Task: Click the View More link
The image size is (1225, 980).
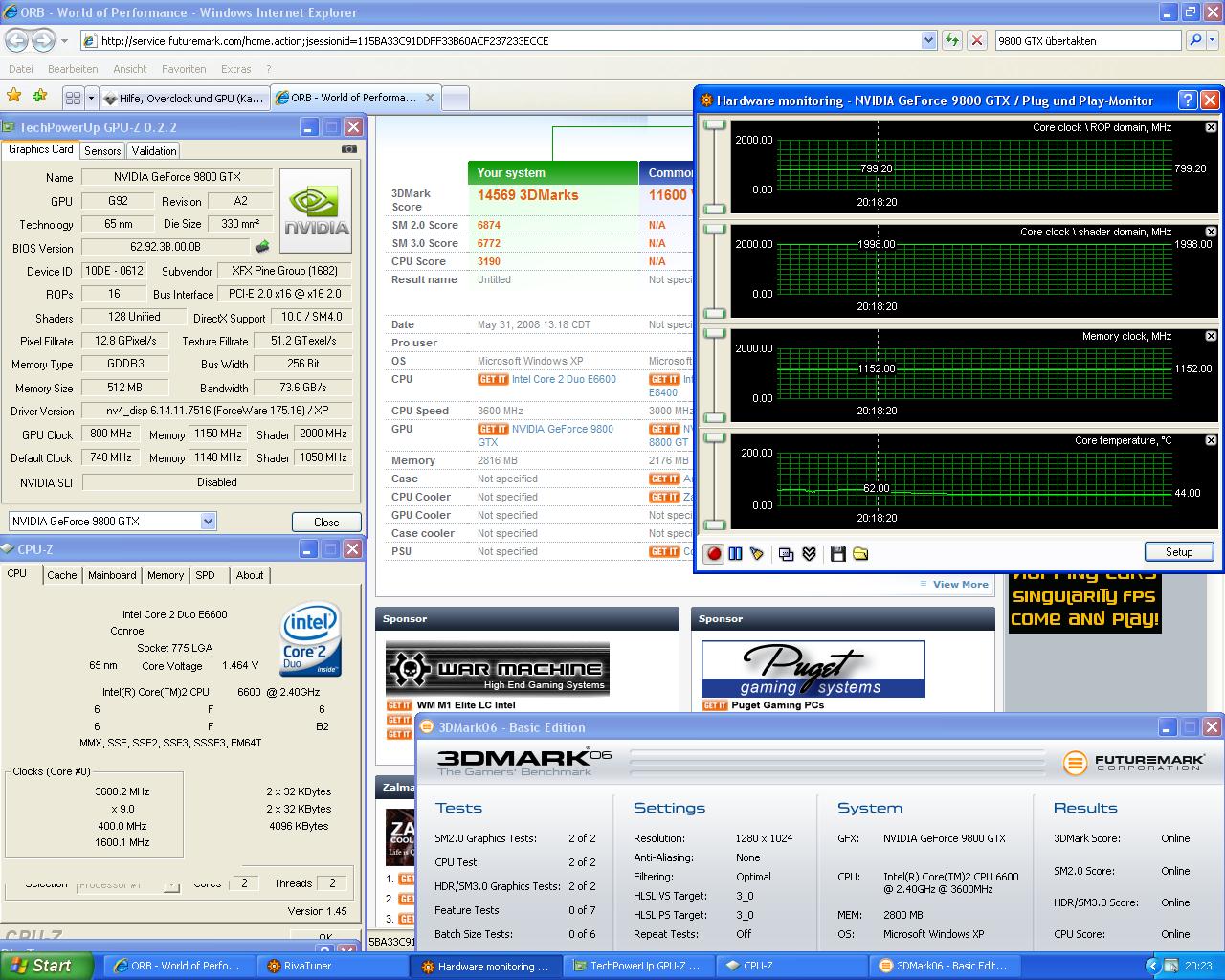Action: click(x=960, y=584)
